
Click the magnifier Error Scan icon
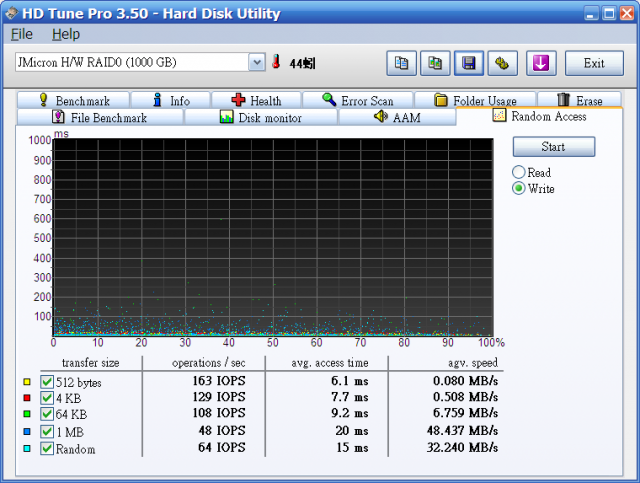[x=329, y=99]
